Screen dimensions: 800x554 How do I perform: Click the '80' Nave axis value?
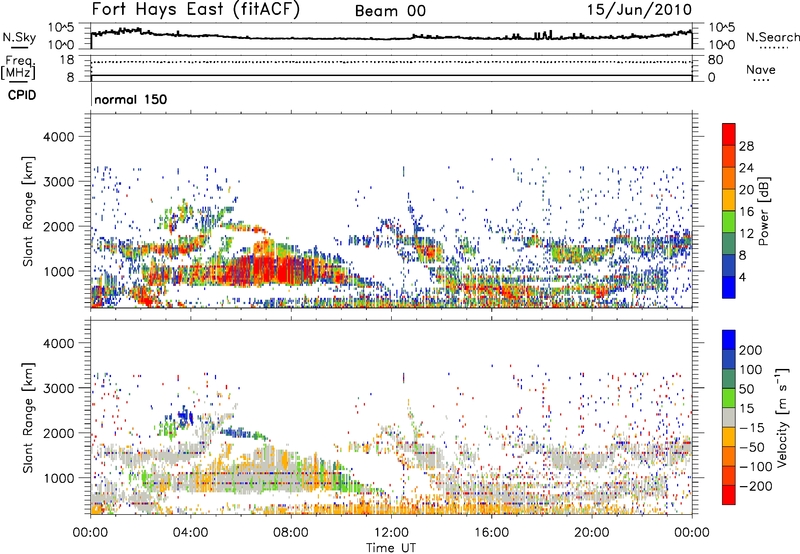click(715, 60)
